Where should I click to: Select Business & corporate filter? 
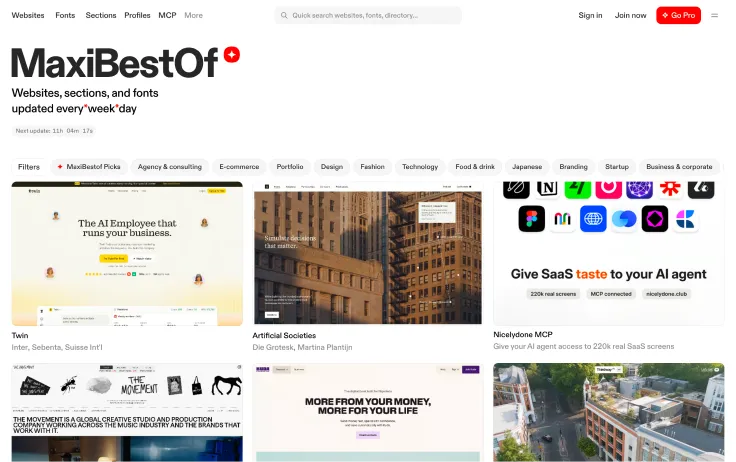(x=679, y=167)
